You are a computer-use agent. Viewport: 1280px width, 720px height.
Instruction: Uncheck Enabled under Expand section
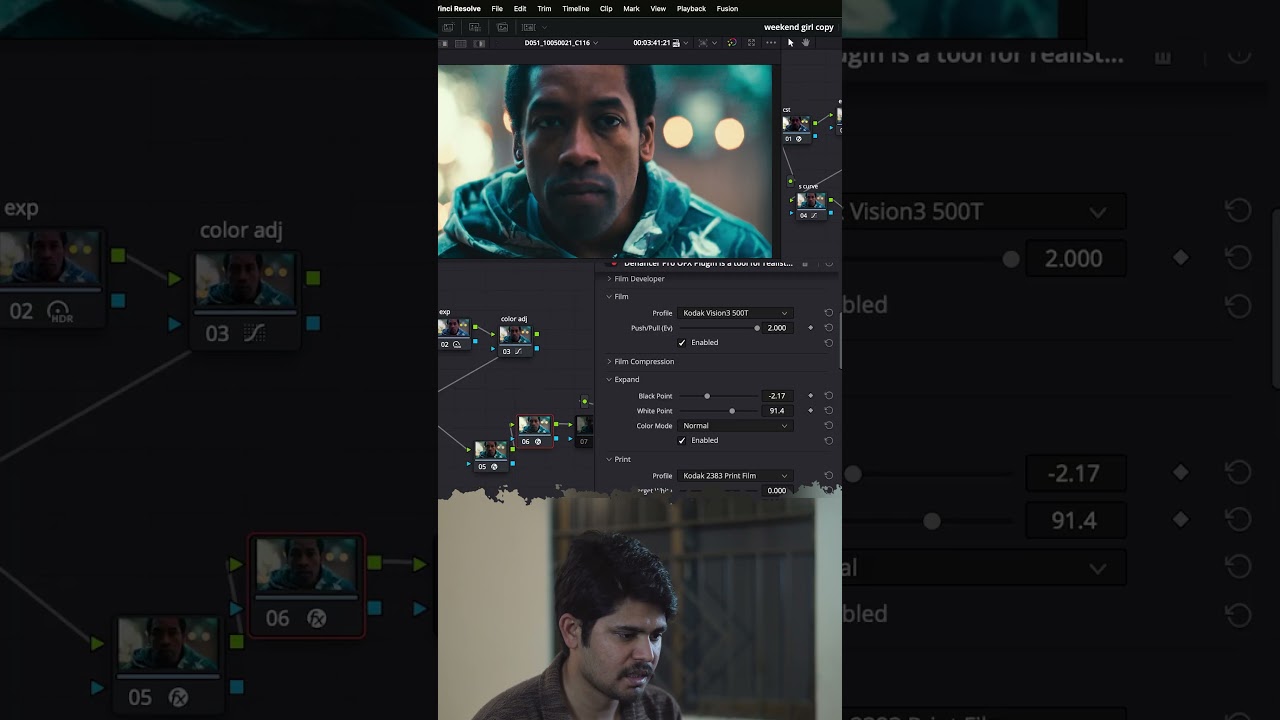coord(682,440)
